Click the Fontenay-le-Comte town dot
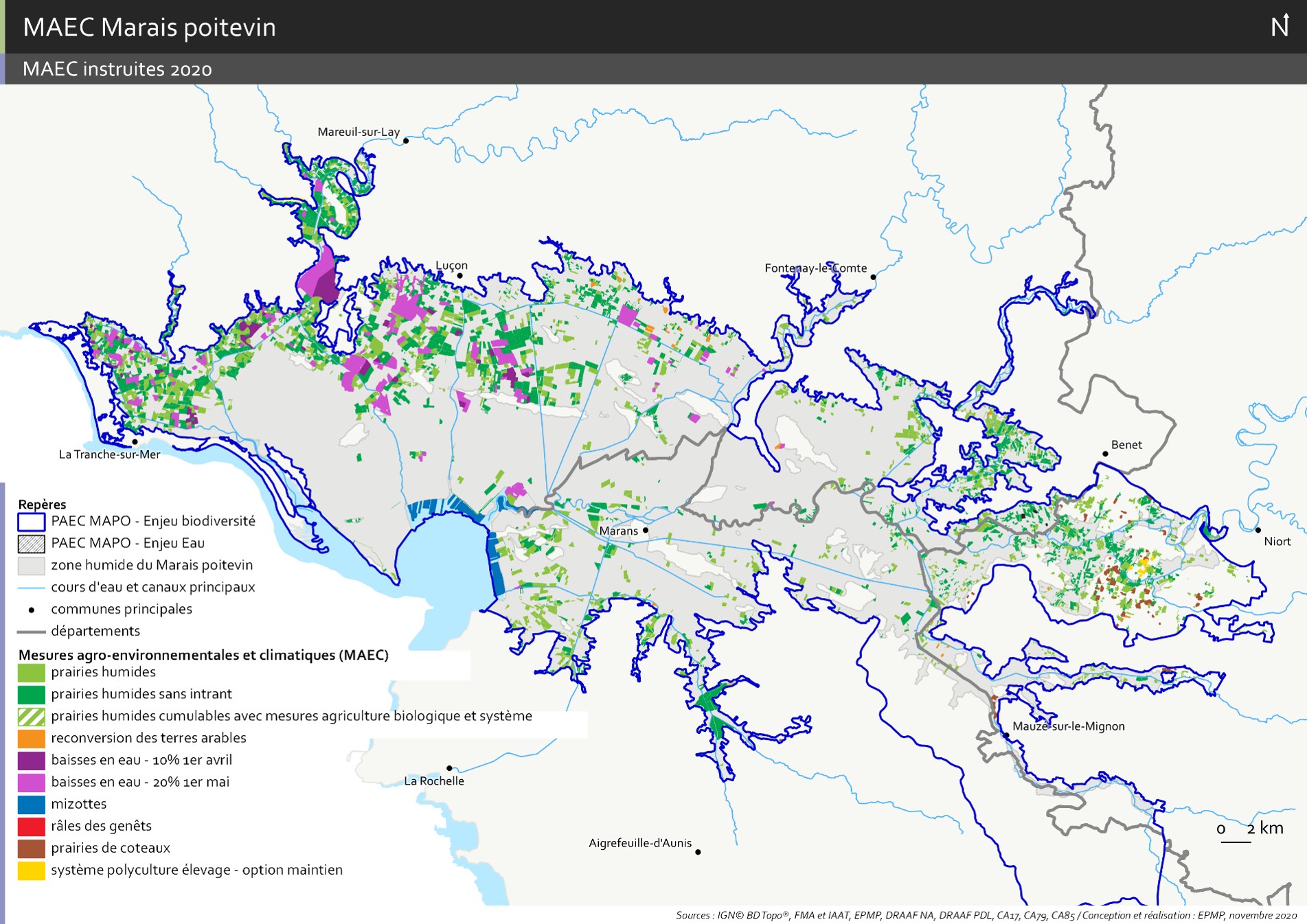Image resolution: width=1307 pixels, height=924 pixels. click(x=873, y=277)
